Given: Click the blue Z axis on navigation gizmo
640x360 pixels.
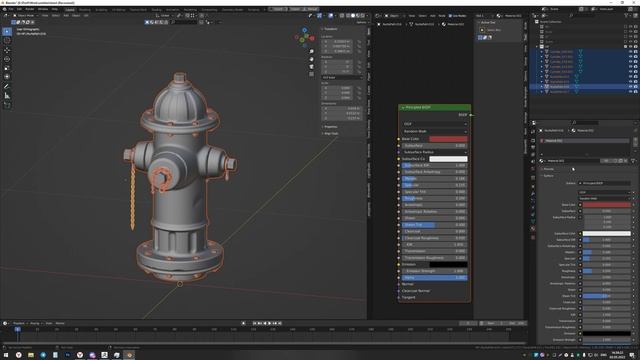Looking at the screenshot, I should (x=304, y=30).
